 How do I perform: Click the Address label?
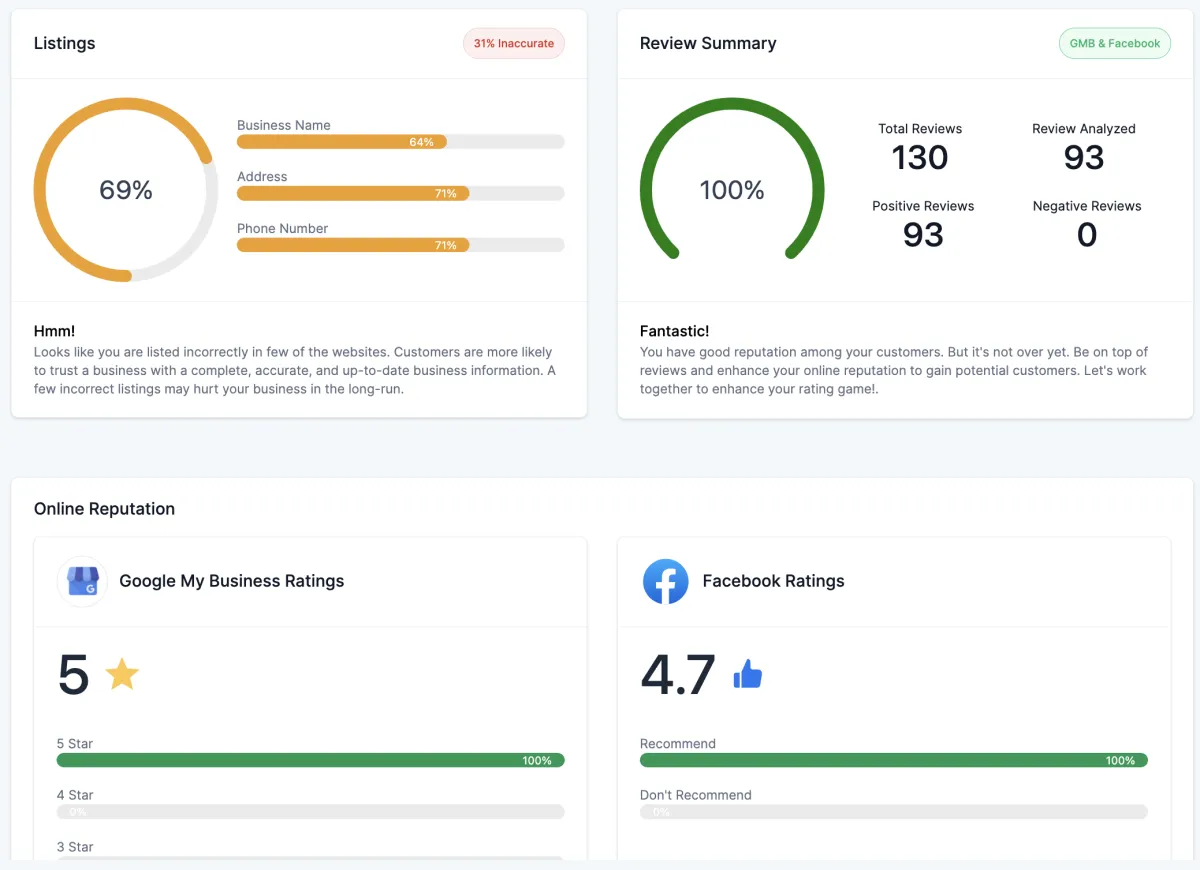(x=262, y=176)
